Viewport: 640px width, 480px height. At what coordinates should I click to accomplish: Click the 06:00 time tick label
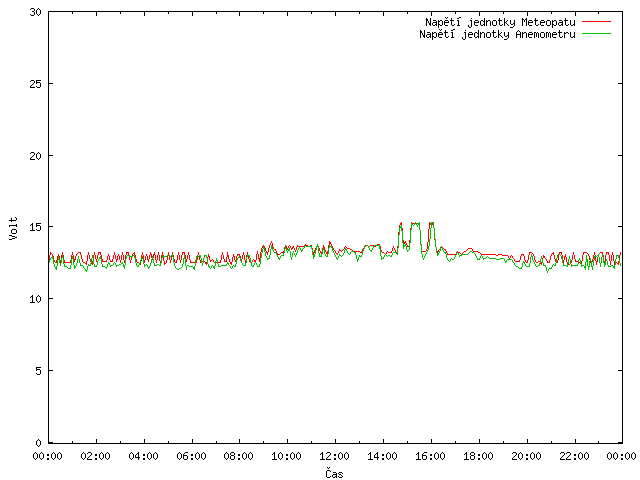point(191,456)
